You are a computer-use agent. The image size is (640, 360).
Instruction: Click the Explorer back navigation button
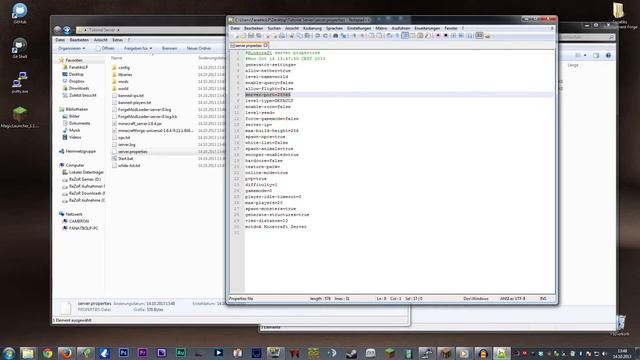(x=58, y=30)
